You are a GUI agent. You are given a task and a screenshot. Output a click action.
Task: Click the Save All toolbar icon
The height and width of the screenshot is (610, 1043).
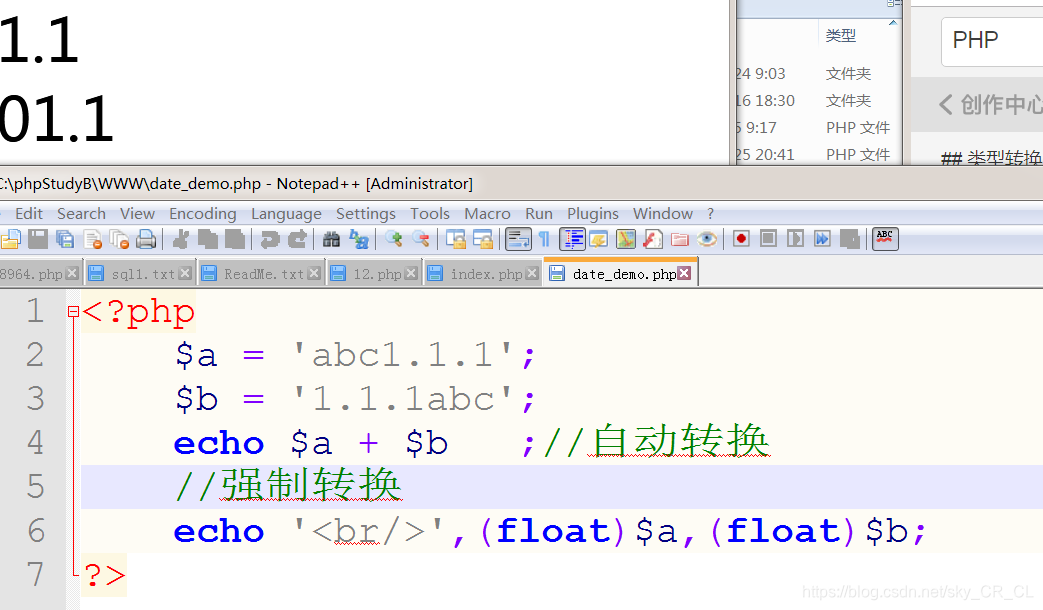click(x=65, y=239)
